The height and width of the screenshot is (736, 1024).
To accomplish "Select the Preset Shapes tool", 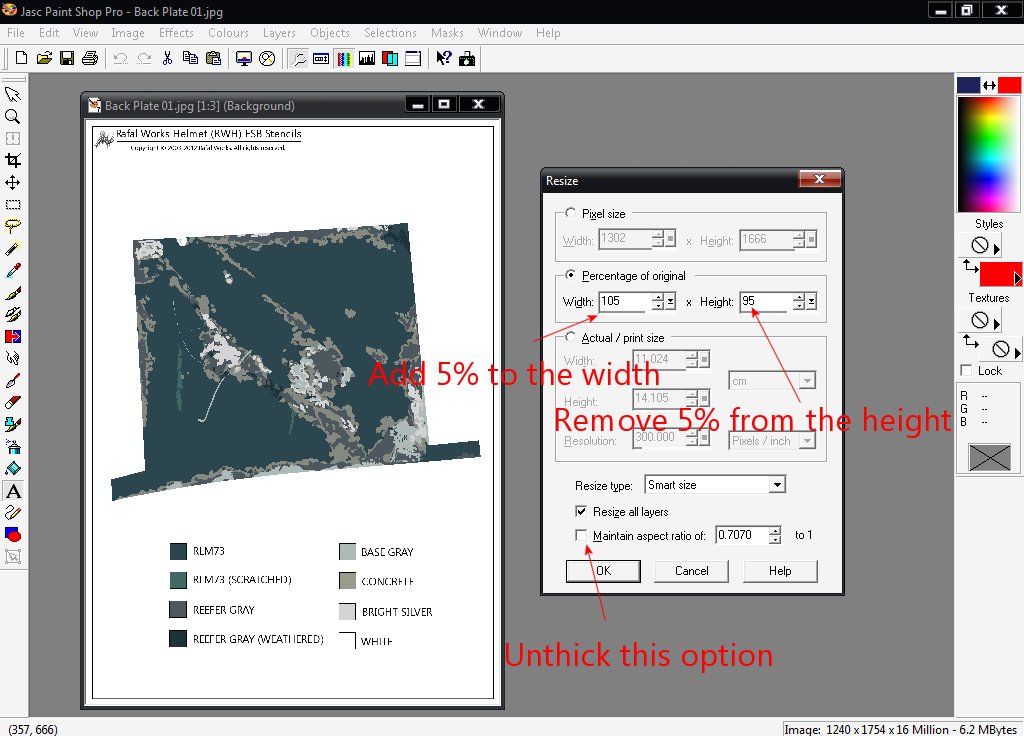I will [x=12, y=535].
